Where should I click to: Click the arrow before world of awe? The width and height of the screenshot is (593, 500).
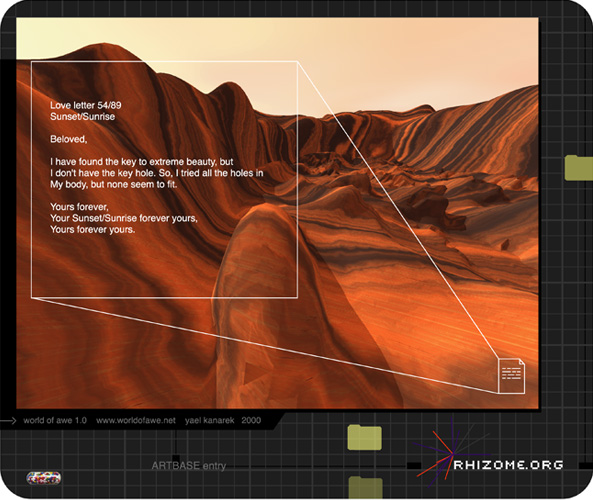click(x=8, y=420)
